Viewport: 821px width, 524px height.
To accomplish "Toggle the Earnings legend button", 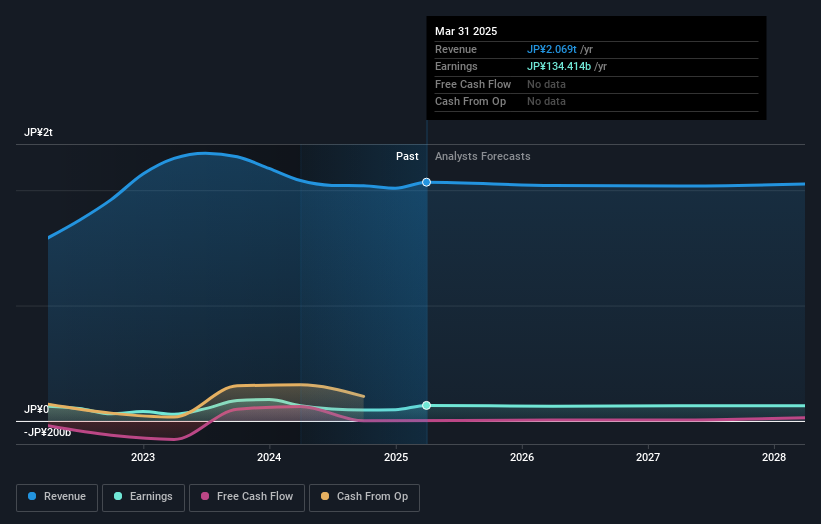I will (143, 497).
